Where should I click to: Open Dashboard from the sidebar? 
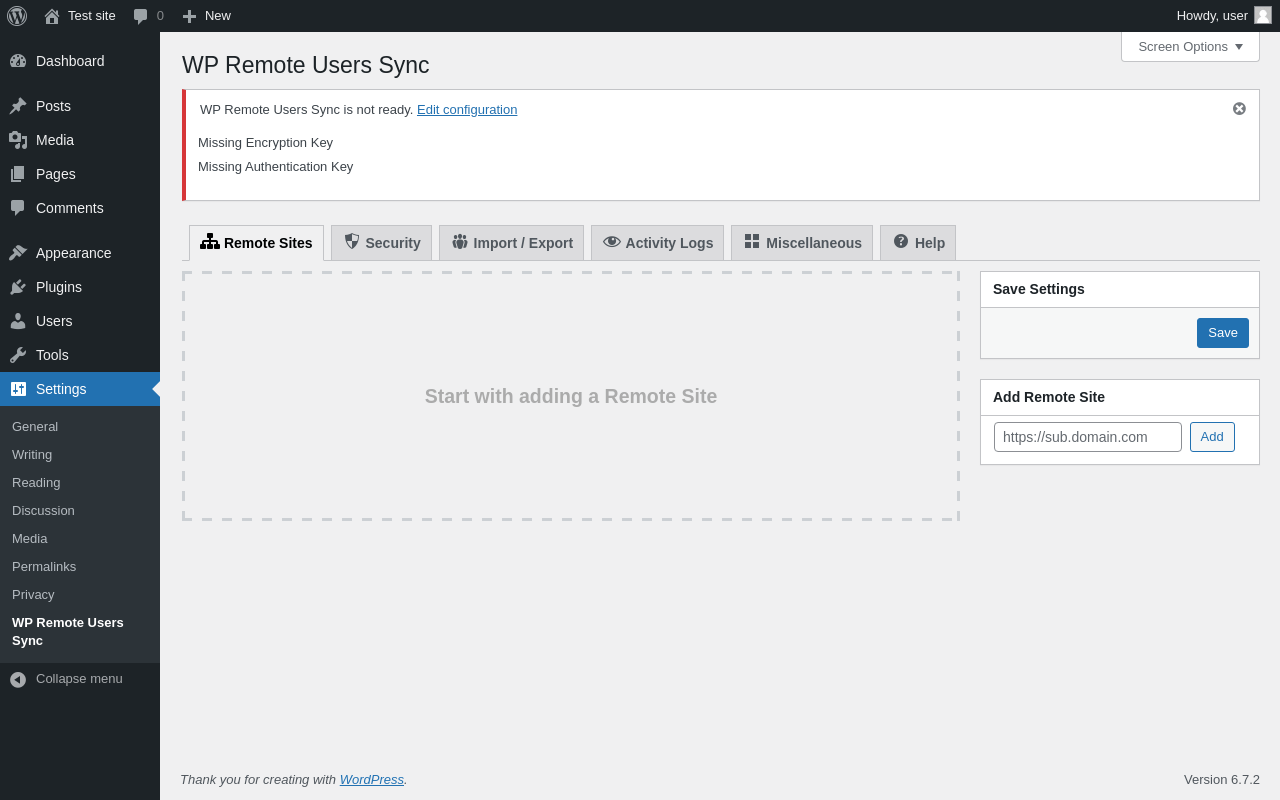click(x=70, y=61)
